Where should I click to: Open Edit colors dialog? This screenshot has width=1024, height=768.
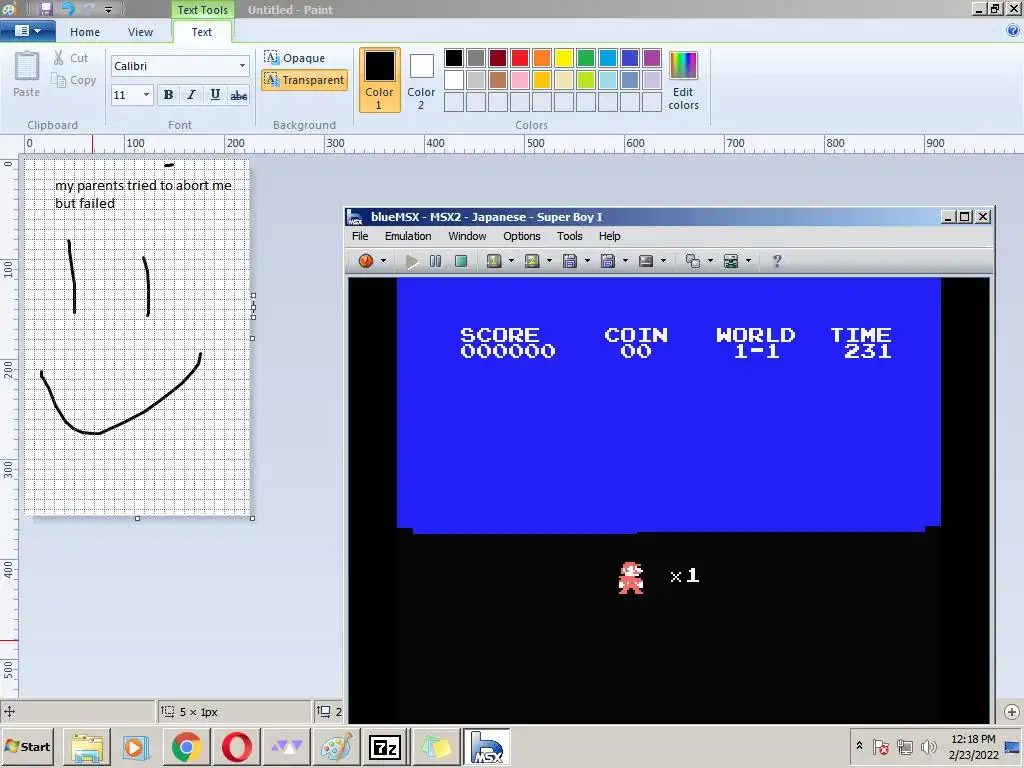(683, 80)
